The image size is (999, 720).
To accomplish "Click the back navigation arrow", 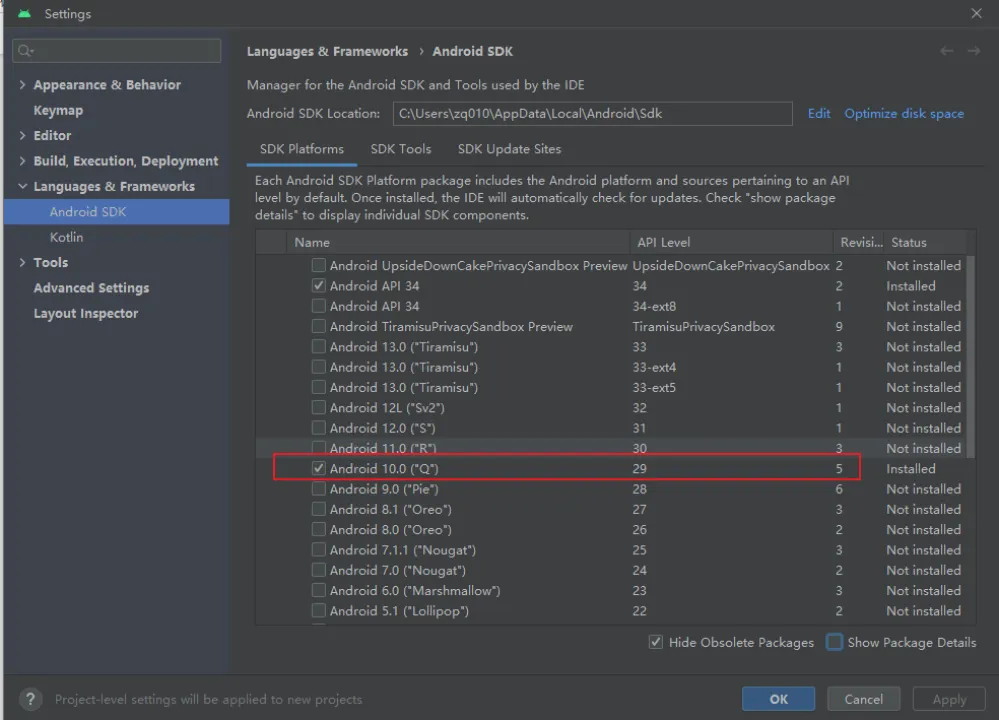I will pyautogui.click(x=946, y=51).
